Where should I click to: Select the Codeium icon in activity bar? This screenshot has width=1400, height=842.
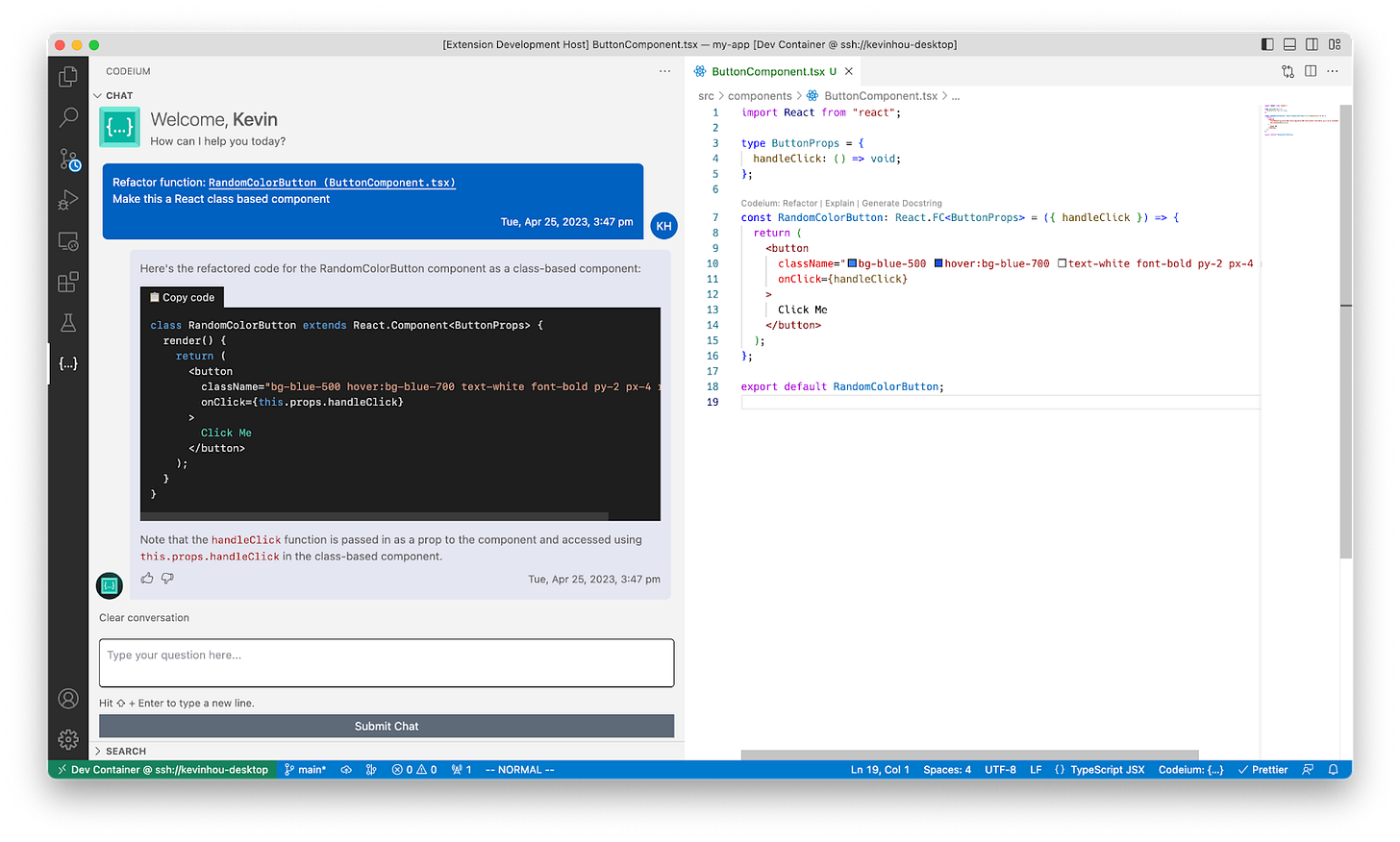(68, 363)
